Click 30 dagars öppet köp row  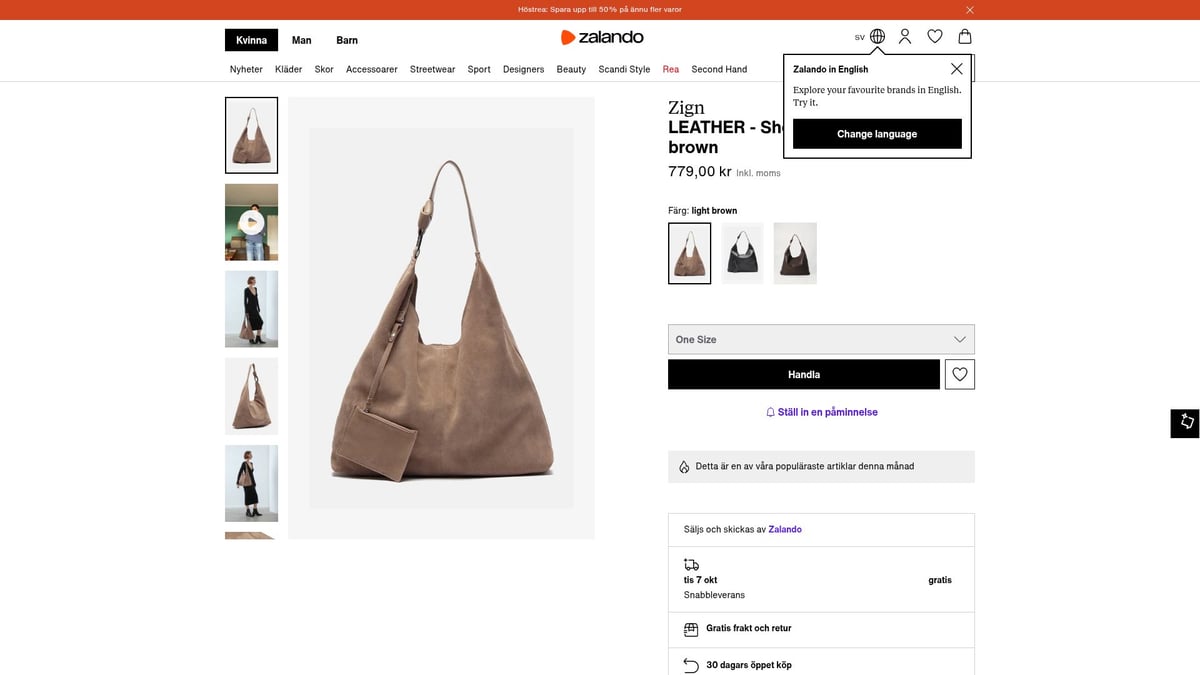[x=821, y=663]
